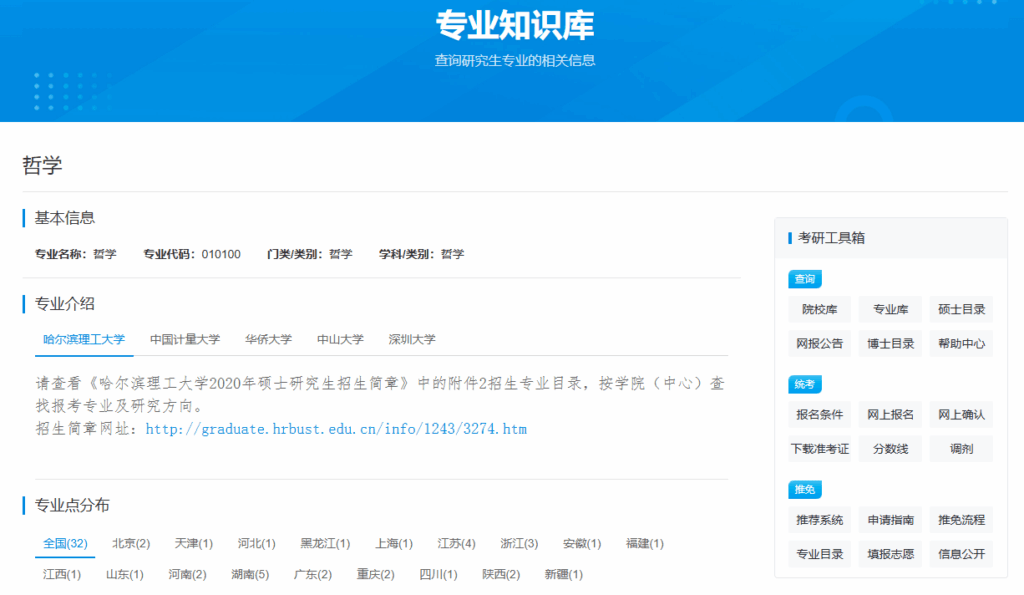This screenshot has width=1024, height=595.
Task: Click the 报名条件 button
Action: (819, 414)
